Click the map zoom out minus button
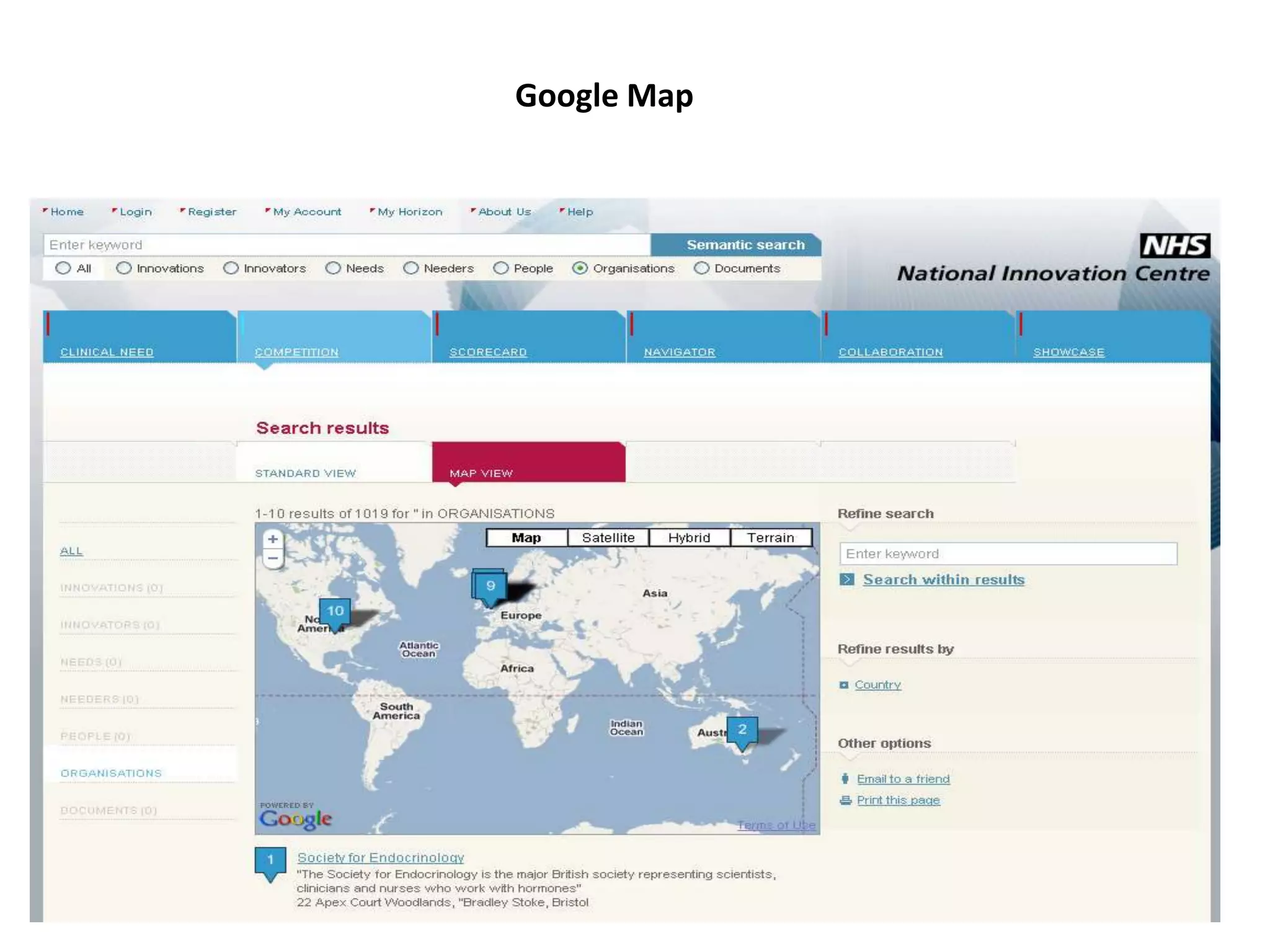1270x952 pixels. 272,558
